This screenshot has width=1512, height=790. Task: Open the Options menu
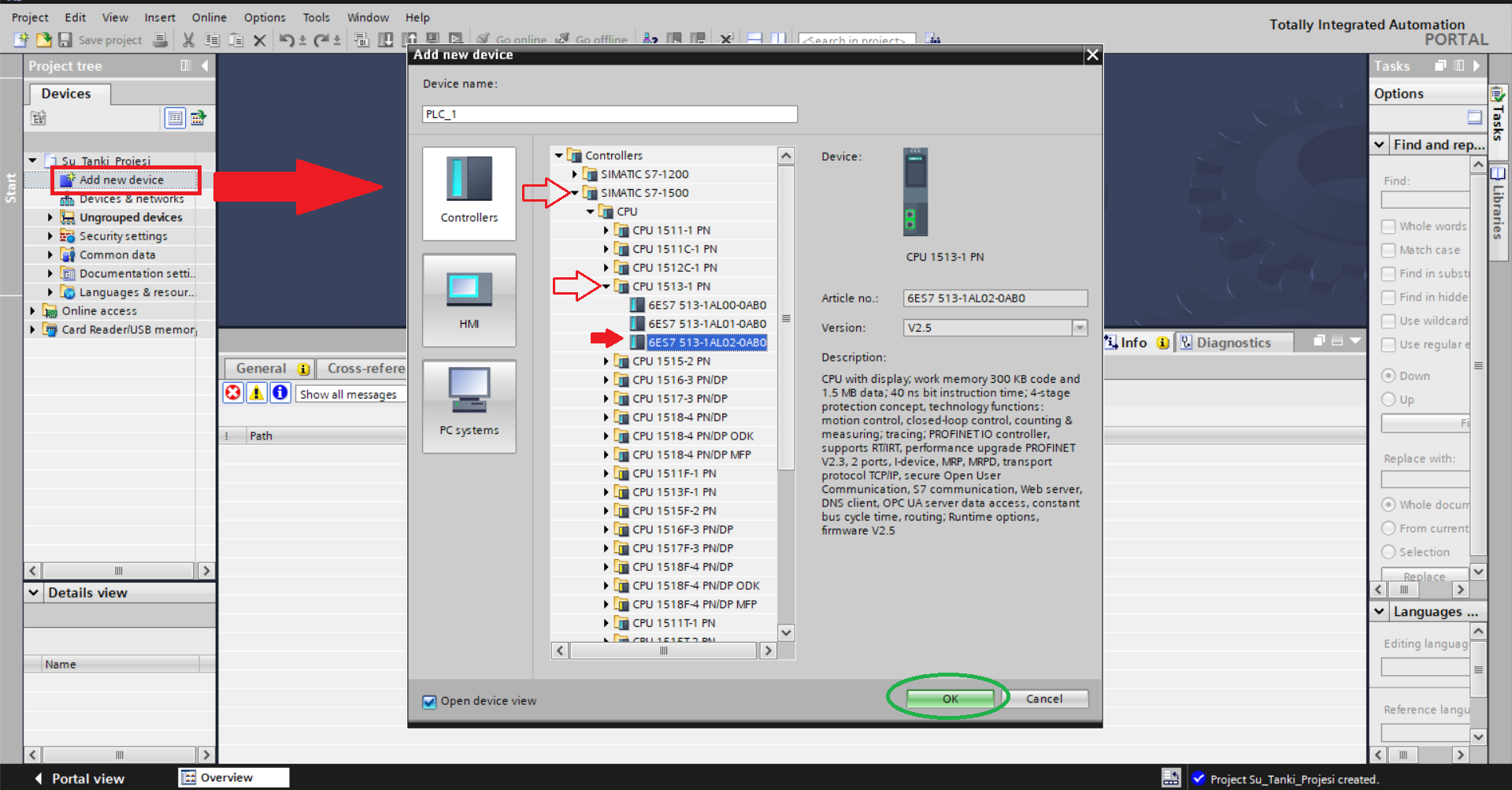point(264,17)
